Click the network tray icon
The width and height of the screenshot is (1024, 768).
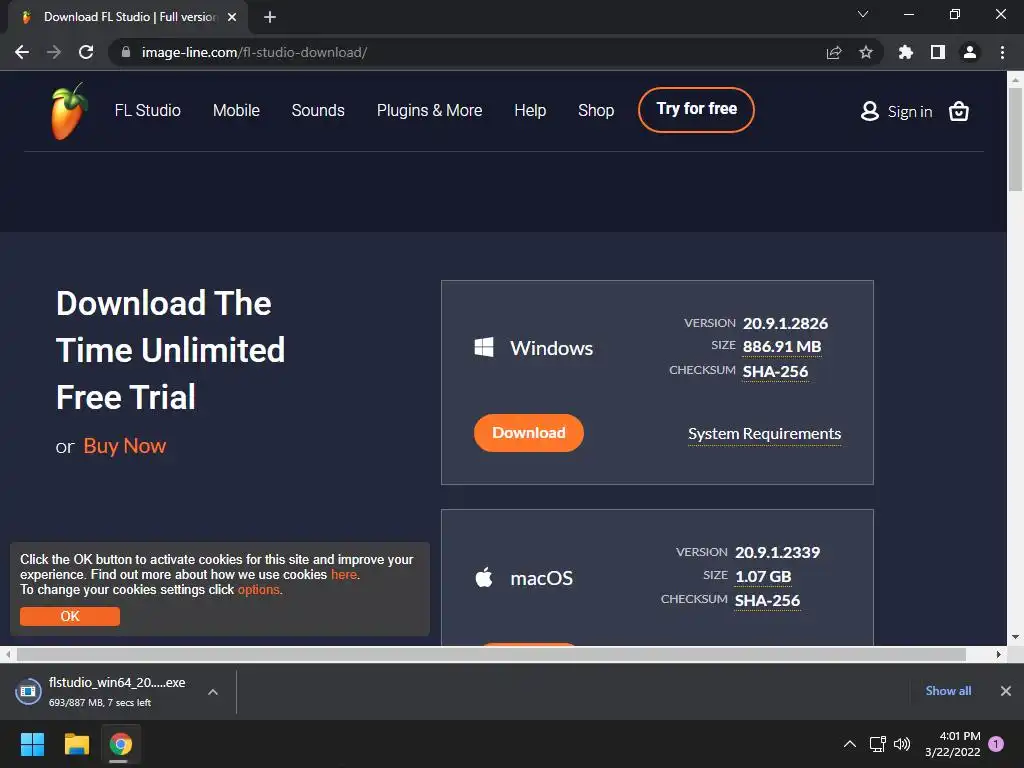click(878, 744)
